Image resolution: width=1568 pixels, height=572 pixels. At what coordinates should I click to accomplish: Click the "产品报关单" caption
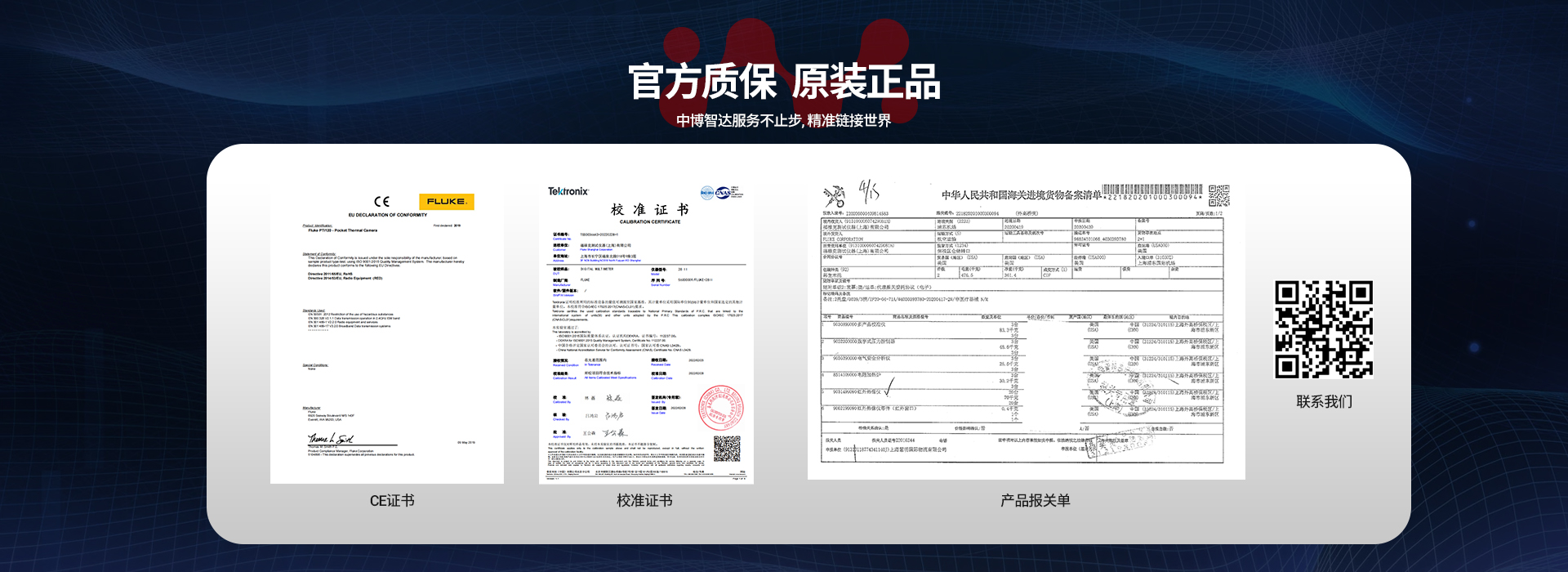pyautogui.click(x=1035, y=501)
